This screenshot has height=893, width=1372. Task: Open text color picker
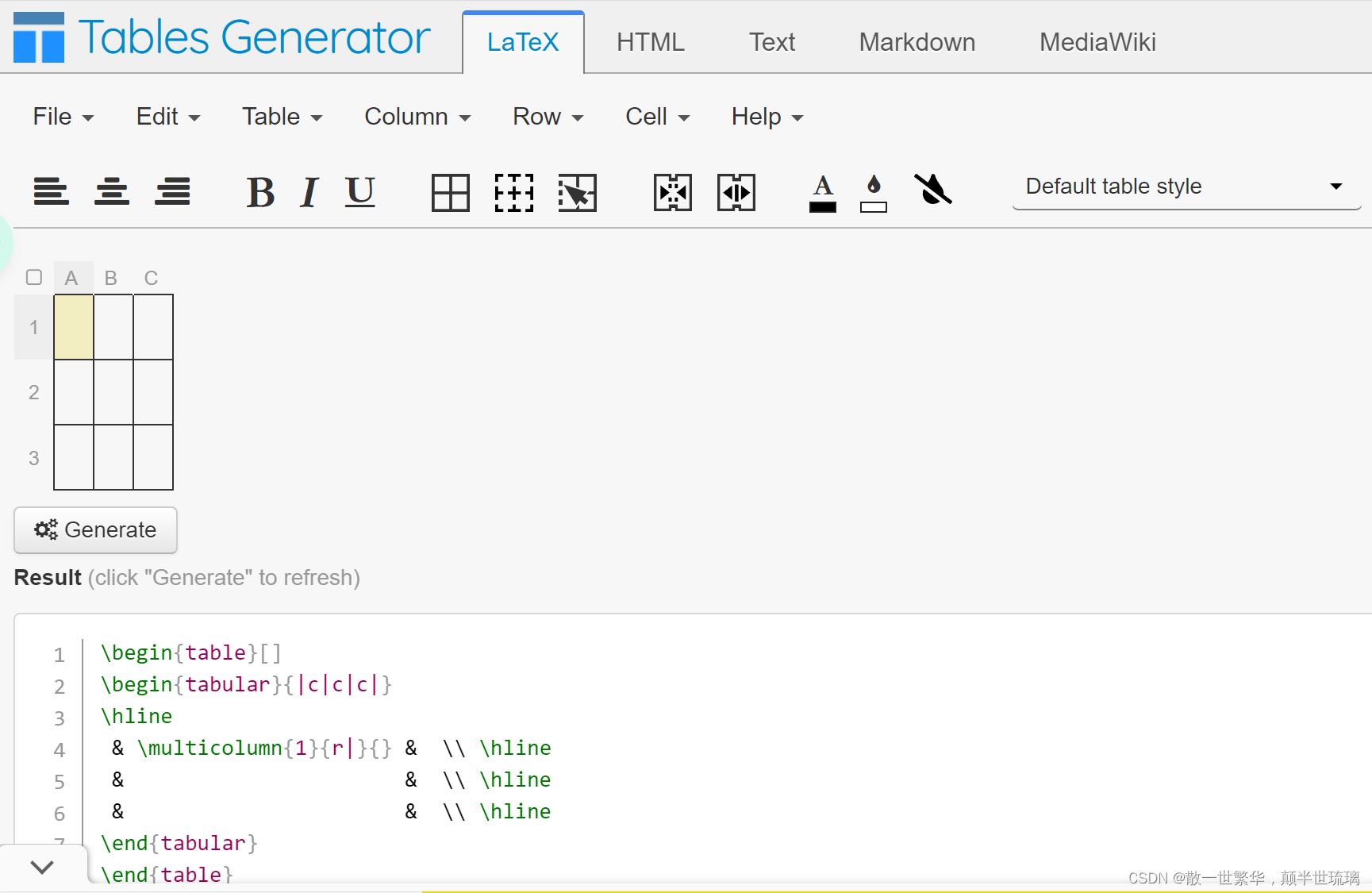[x=823, y=193]
